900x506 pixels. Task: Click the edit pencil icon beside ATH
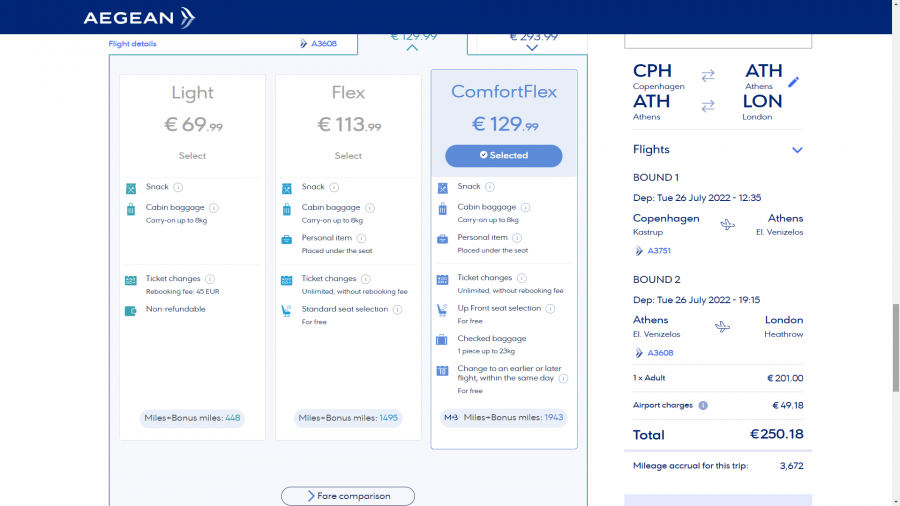pyautogui.click(x=794, y=81)
